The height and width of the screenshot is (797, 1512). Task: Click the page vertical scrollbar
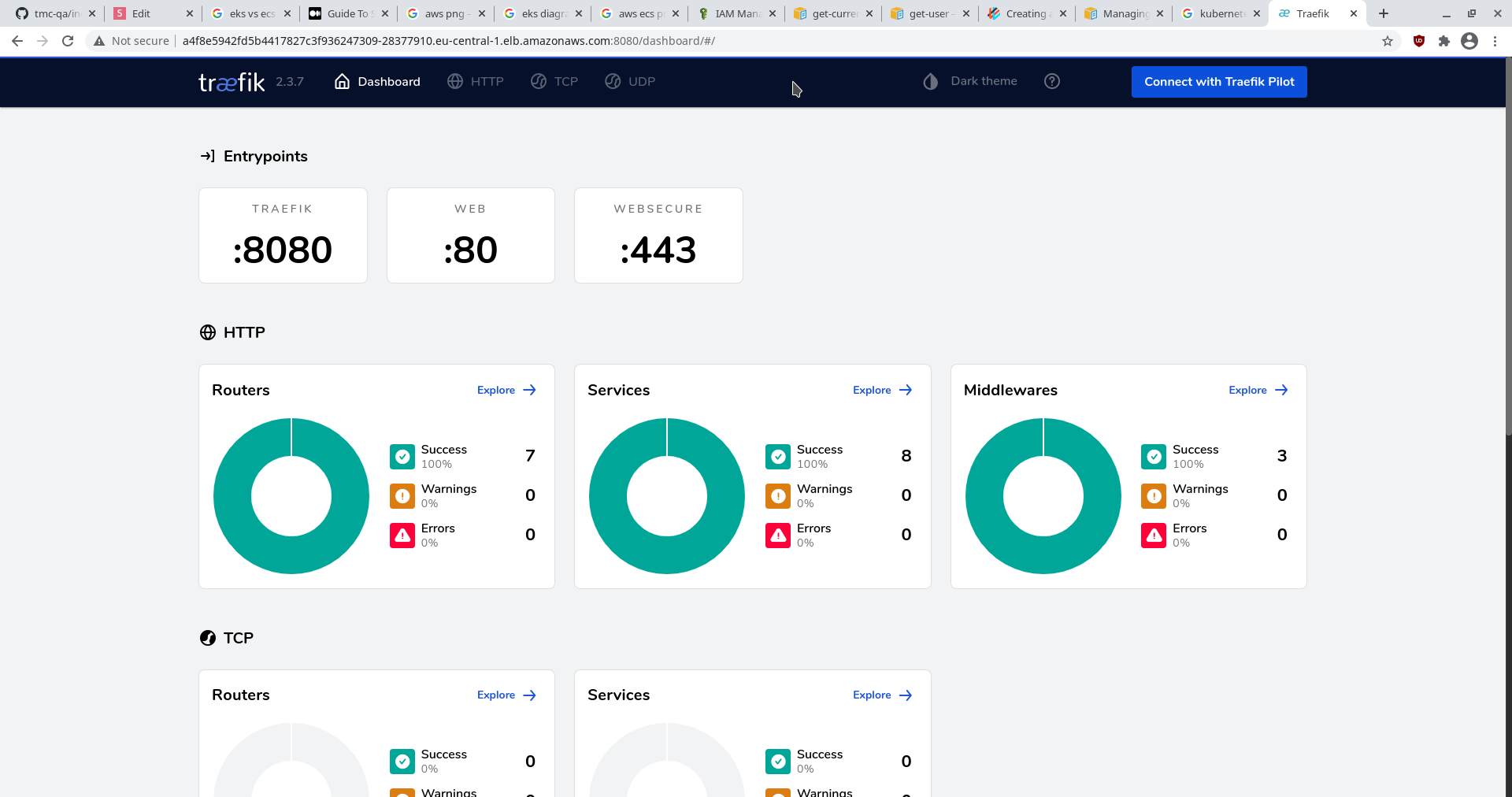pos(1508,246)
